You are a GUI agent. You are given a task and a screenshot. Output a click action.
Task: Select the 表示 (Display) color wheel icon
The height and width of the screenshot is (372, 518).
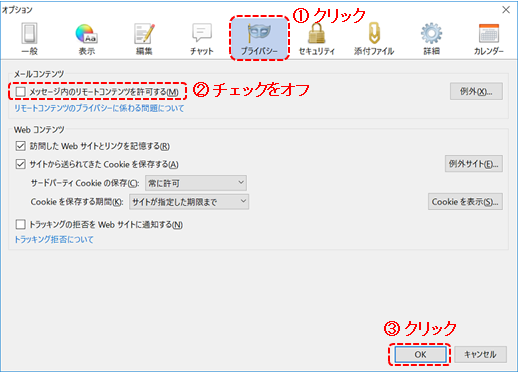point(86,38)
